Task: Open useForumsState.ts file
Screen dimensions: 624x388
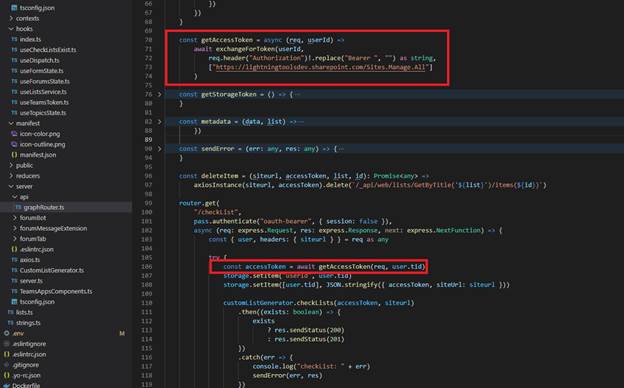Action: (x=45, y=81)
